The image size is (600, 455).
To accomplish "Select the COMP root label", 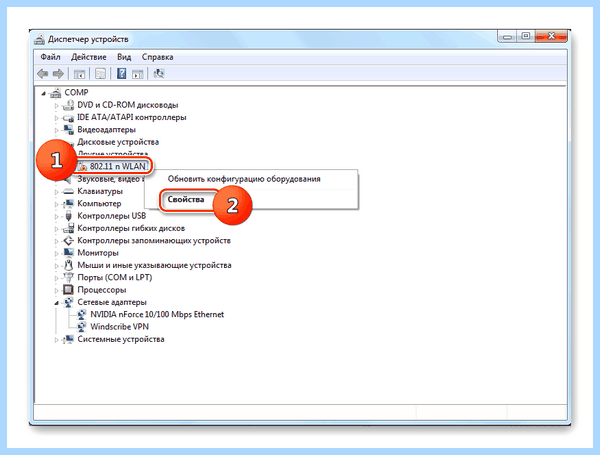I will coord(76,93).
